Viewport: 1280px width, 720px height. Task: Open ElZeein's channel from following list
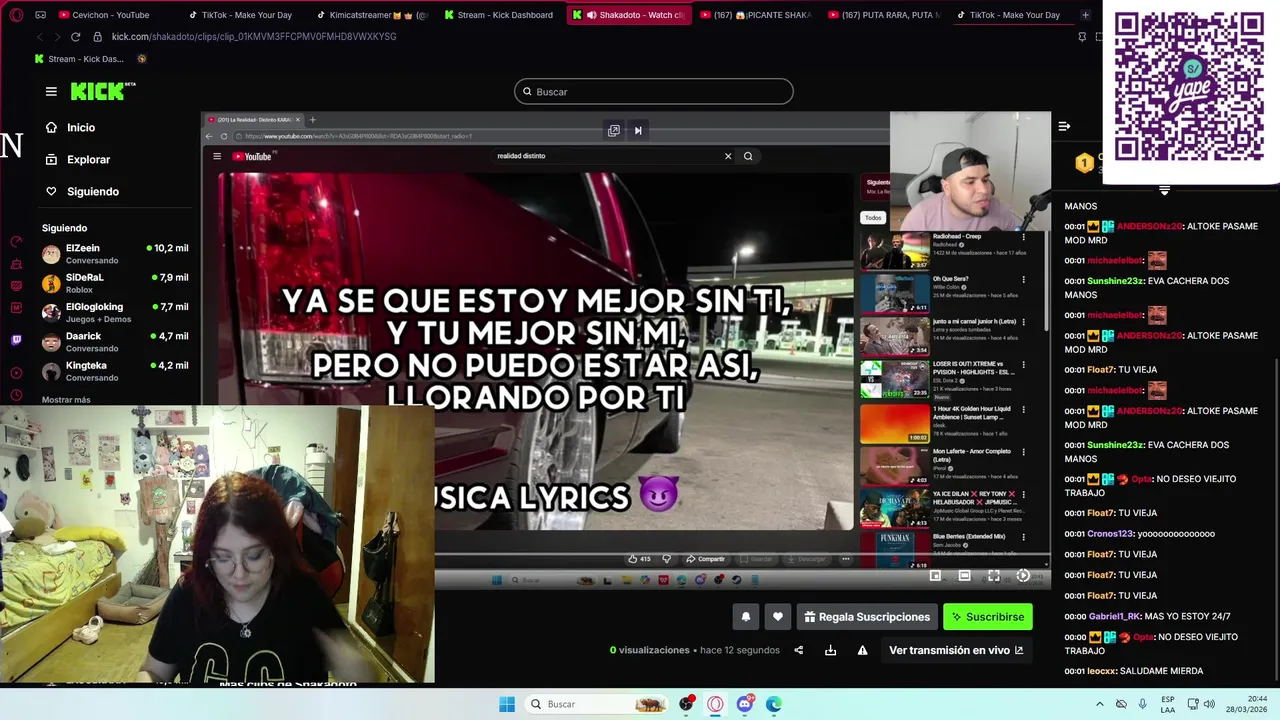click(115, 254)
